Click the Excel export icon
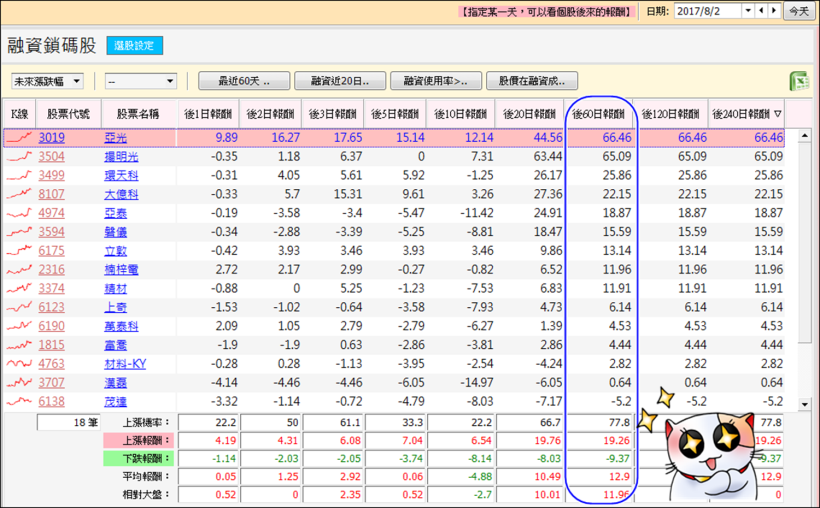This screenshot has width=820, height=508. tap(799, 81)
